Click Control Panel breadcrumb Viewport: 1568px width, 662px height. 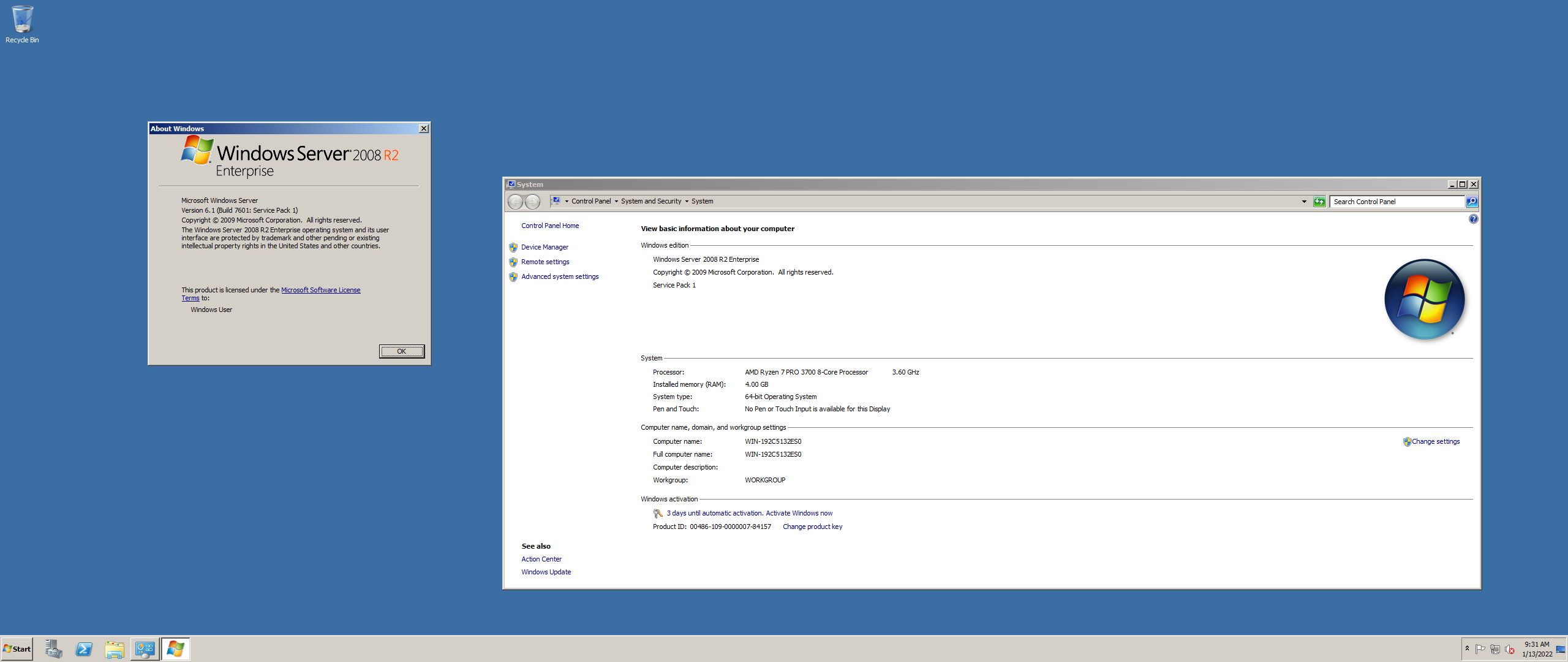pyautogui.click(x=591, y=202)
